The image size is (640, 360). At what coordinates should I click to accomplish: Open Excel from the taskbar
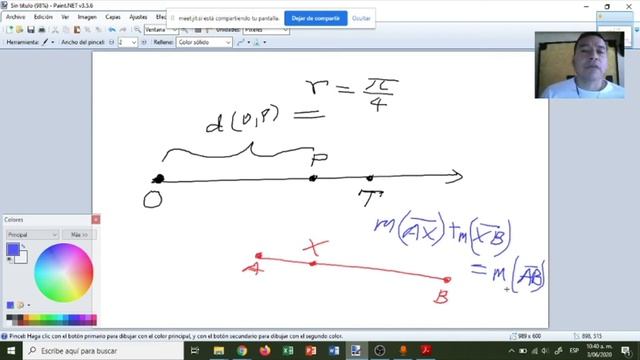[x=288, y=351]
